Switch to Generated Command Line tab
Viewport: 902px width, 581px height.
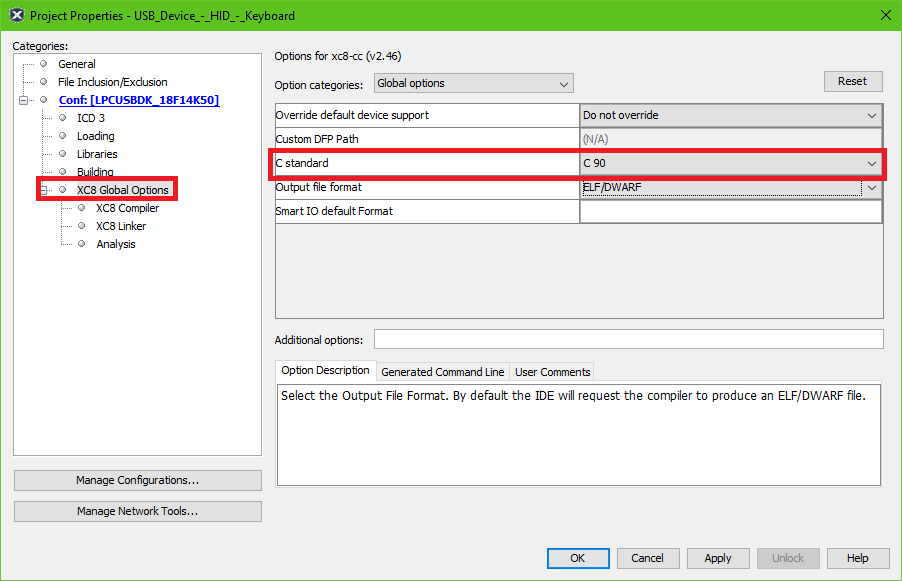pyautogui.click(x=442, y=372)
